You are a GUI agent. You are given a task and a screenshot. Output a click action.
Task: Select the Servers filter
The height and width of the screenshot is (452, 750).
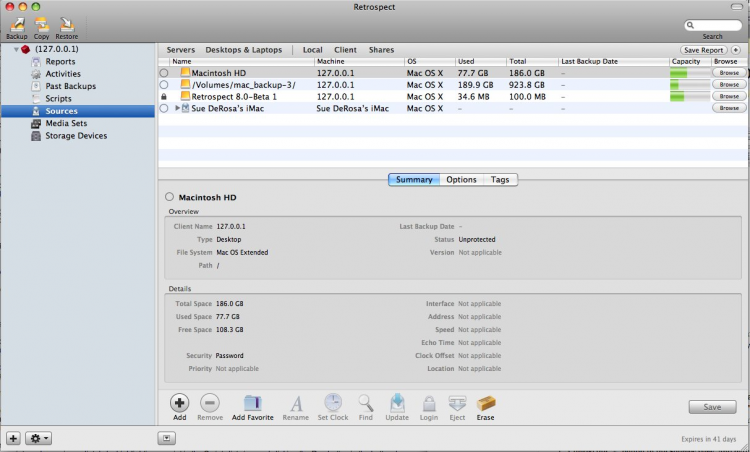pos(181,50)
